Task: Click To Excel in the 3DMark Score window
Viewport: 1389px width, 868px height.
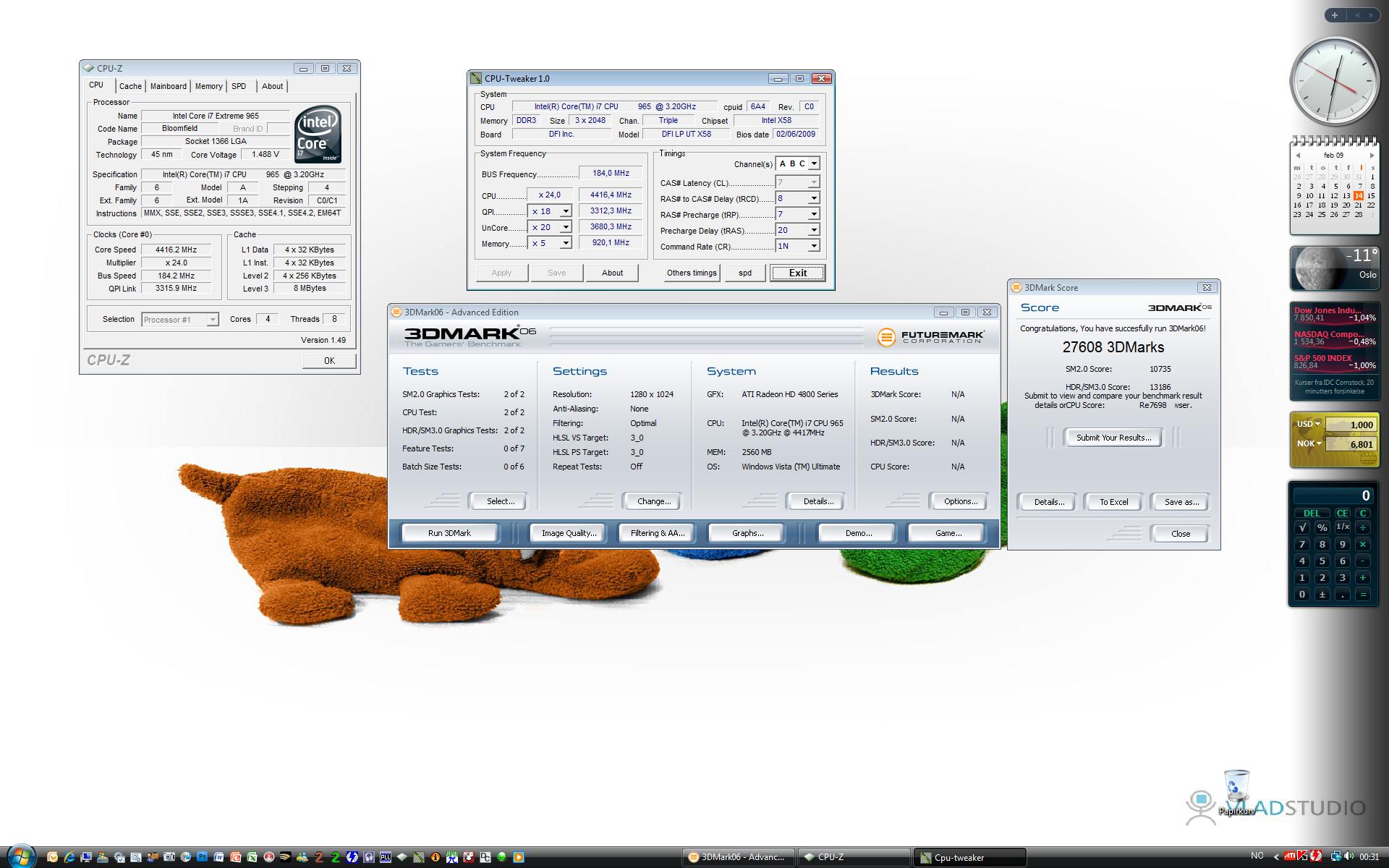Action: click(1113, 502)
